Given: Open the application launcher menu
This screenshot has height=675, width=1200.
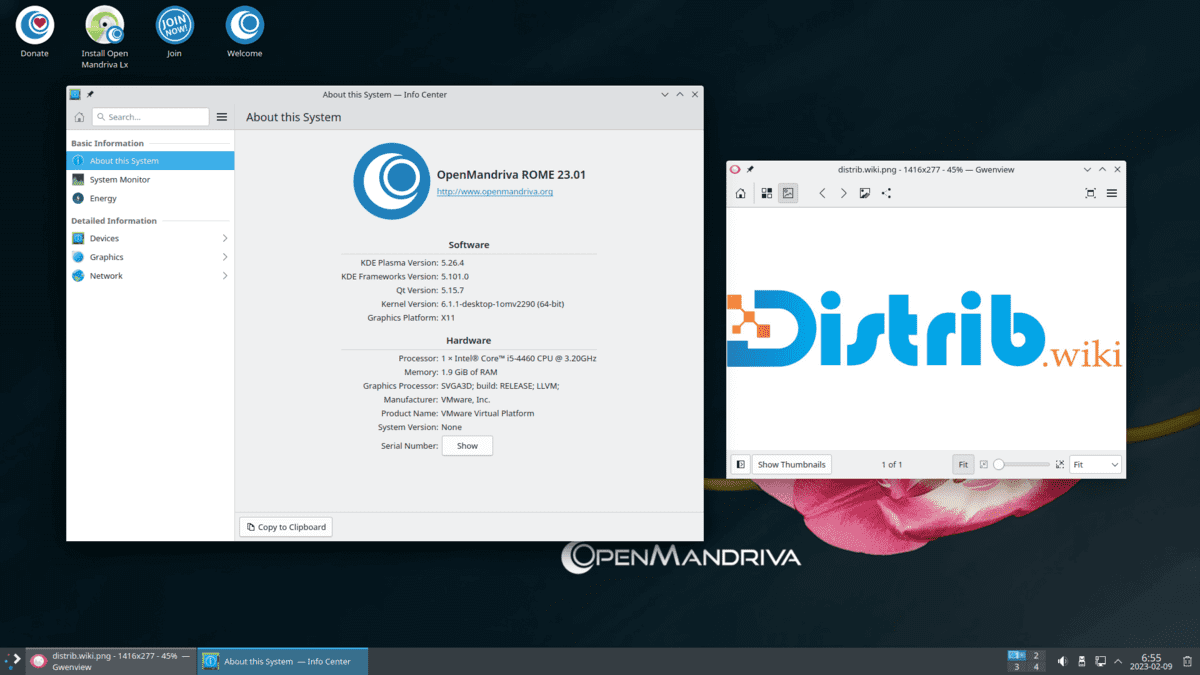Looking at the screenshot, I should (x=12, y=660).
